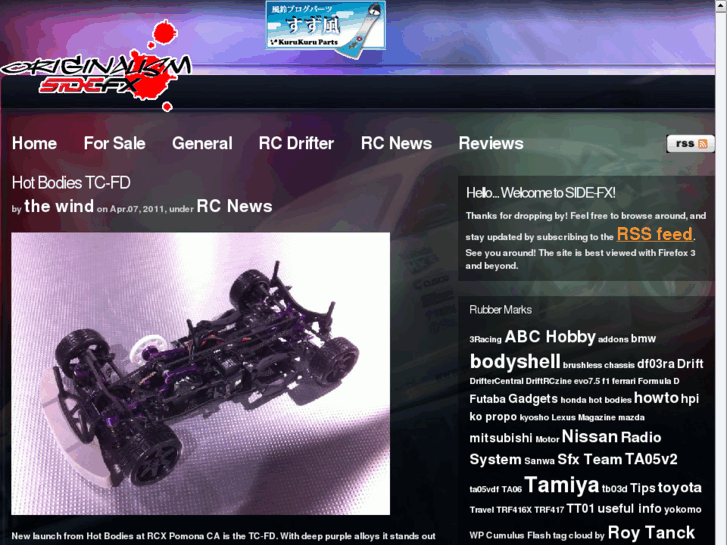Select the Magazine tag
The image size is (727, 545).
[x=597, y=417]
